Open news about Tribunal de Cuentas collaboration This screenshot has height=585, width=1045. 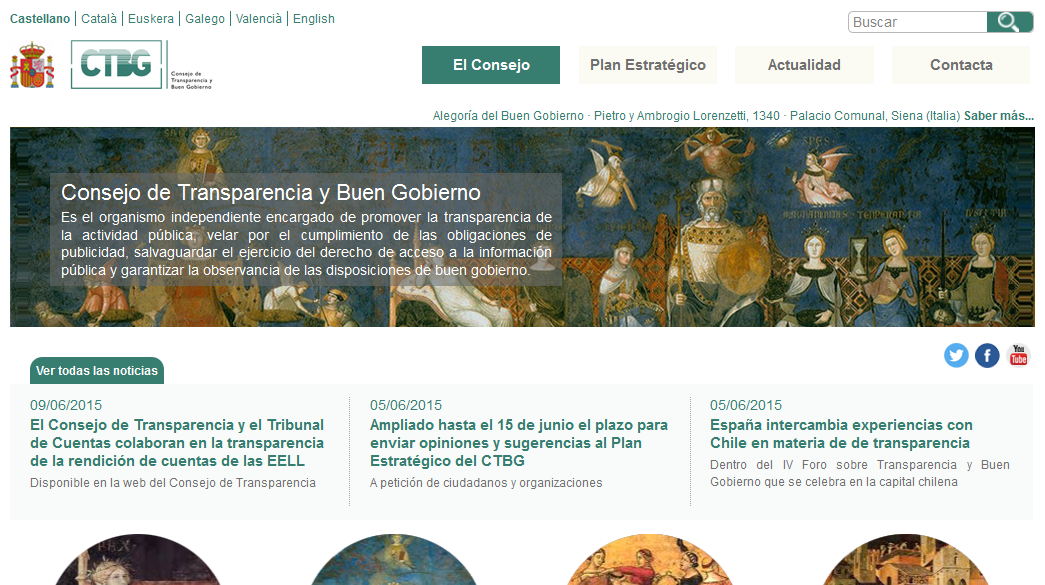tap(177, 443)
